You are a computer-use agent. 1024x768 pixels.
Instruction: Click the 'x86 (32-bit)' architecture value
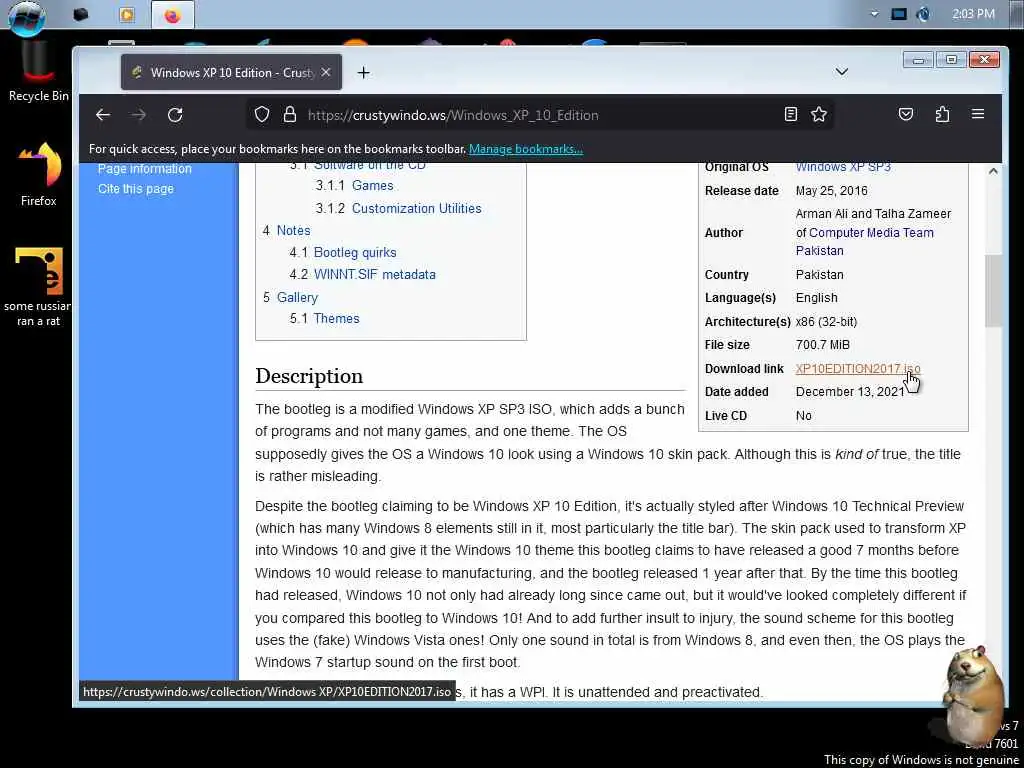(826, 322)
